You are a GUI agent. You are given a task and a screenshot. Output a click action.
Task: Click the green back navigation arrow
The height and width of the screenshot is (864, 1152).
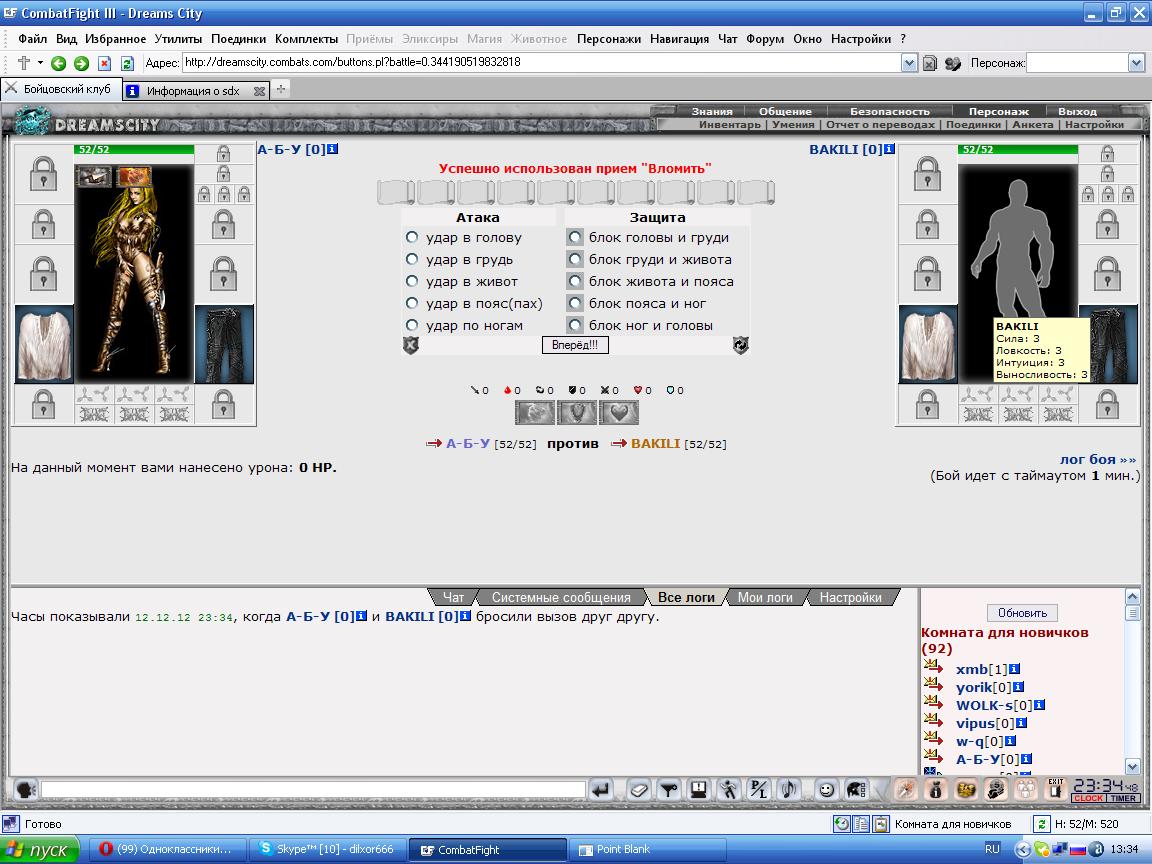(58, 63)
